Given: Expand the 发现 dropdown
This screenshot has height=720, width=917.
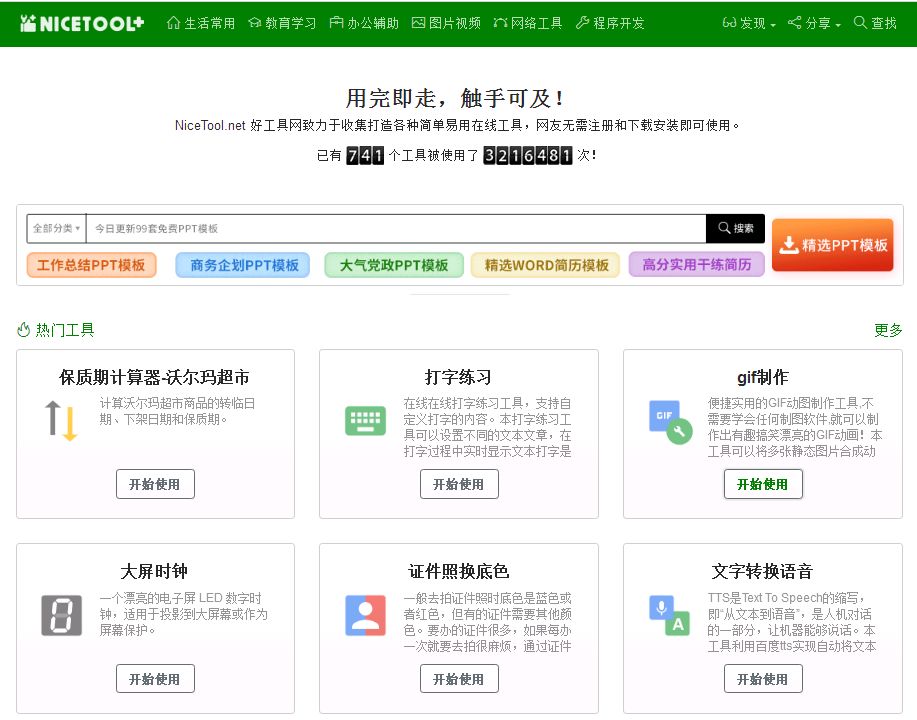Looking at the screenshot, I should tap(749, 23).
